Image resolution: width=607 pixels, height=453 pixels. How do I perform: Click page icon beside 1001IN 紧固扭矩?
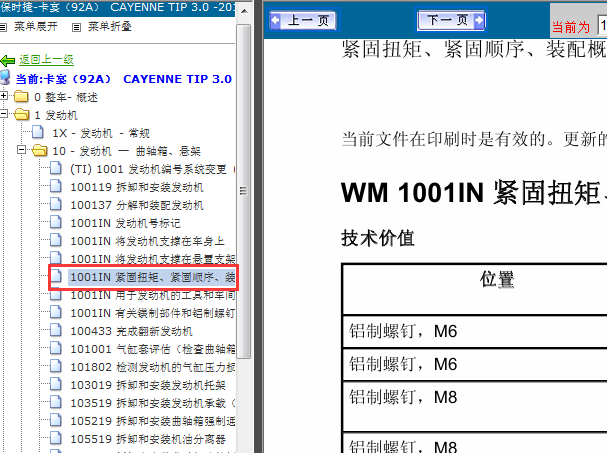click(x=55, y=276)
